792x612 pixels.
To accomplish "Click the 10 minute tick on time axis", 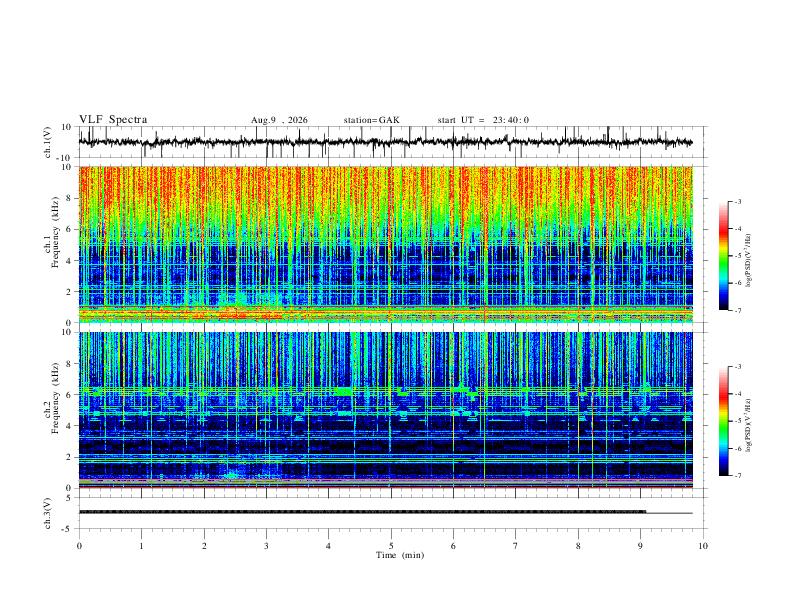I will point(703,546).
